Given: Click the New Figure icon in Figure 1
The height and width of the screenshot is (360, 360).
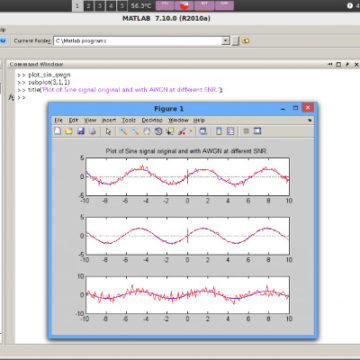Looking at the screenshot, I should coord(57,131).
